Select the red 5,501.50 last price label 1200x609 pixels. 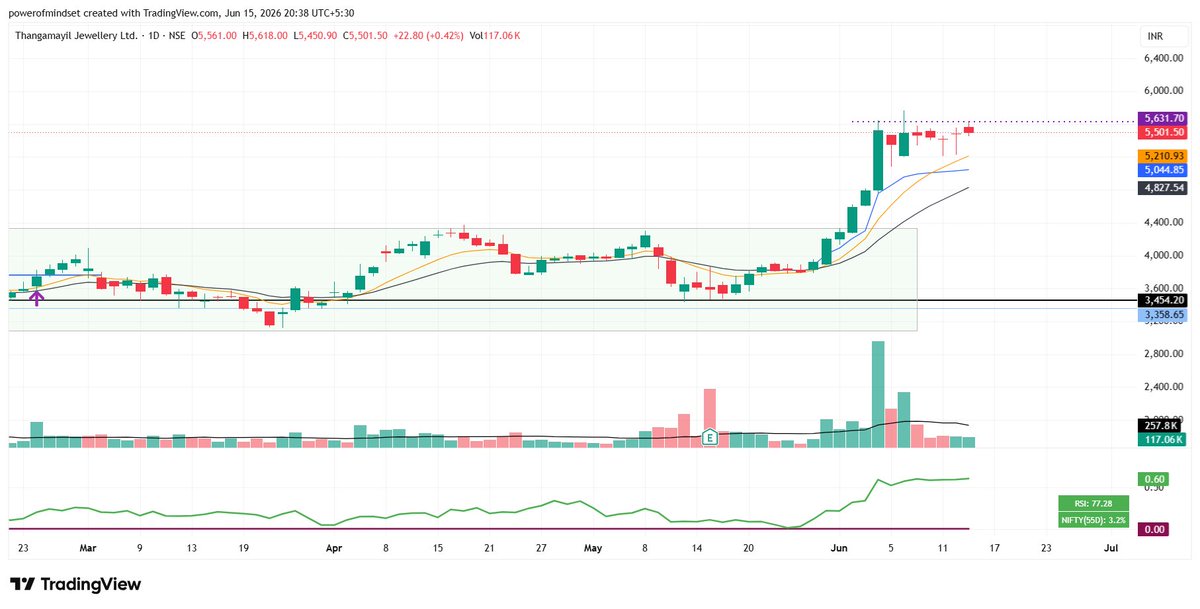tap(1163, 132)
